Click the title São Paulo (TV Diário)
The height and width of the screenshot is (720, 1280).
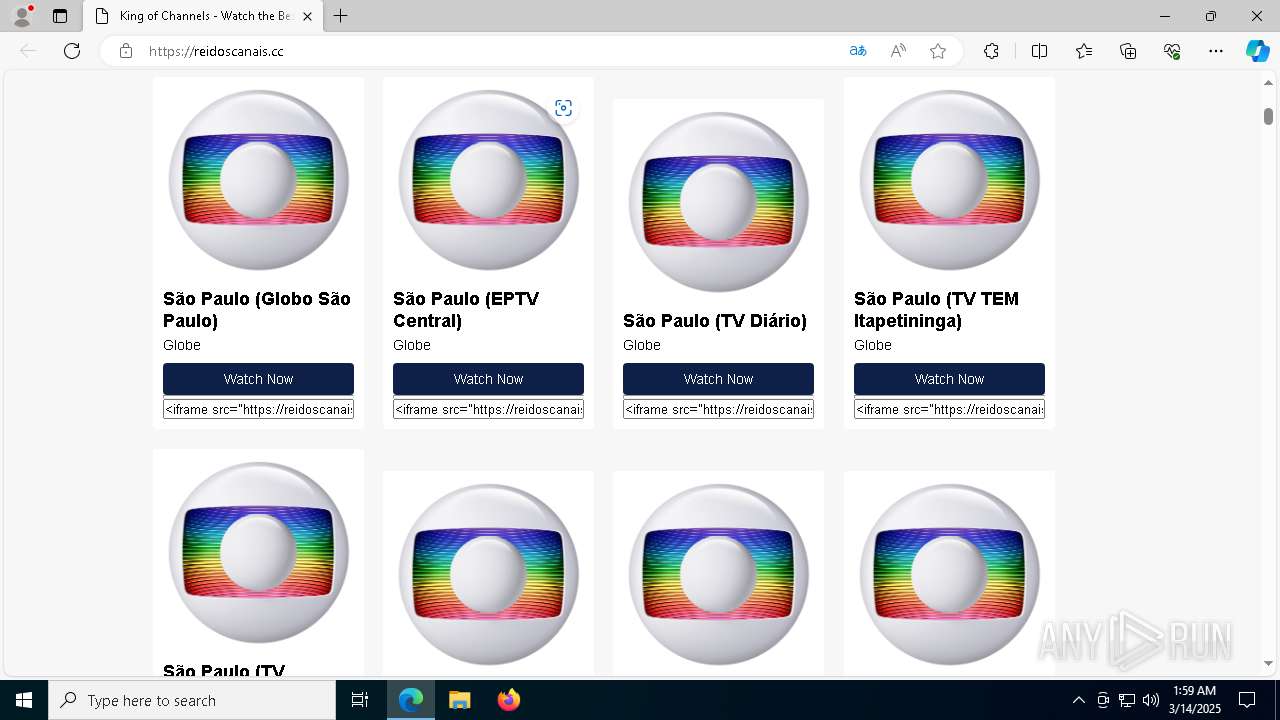[715, 321]
